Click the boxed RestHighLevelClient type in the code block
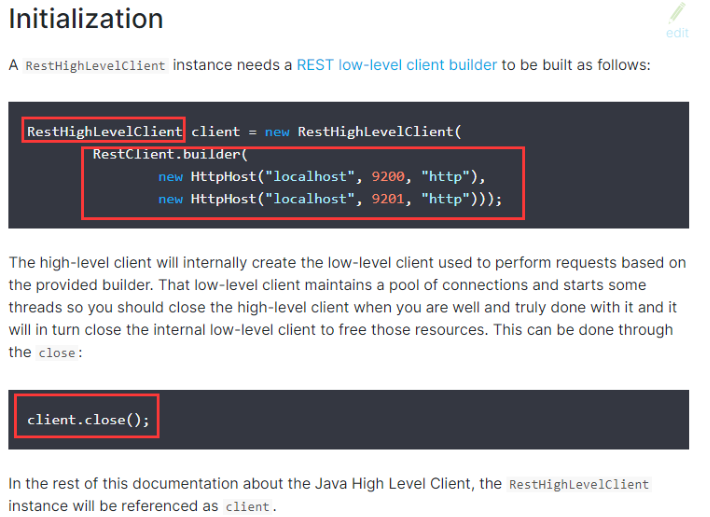 [104, 131]
